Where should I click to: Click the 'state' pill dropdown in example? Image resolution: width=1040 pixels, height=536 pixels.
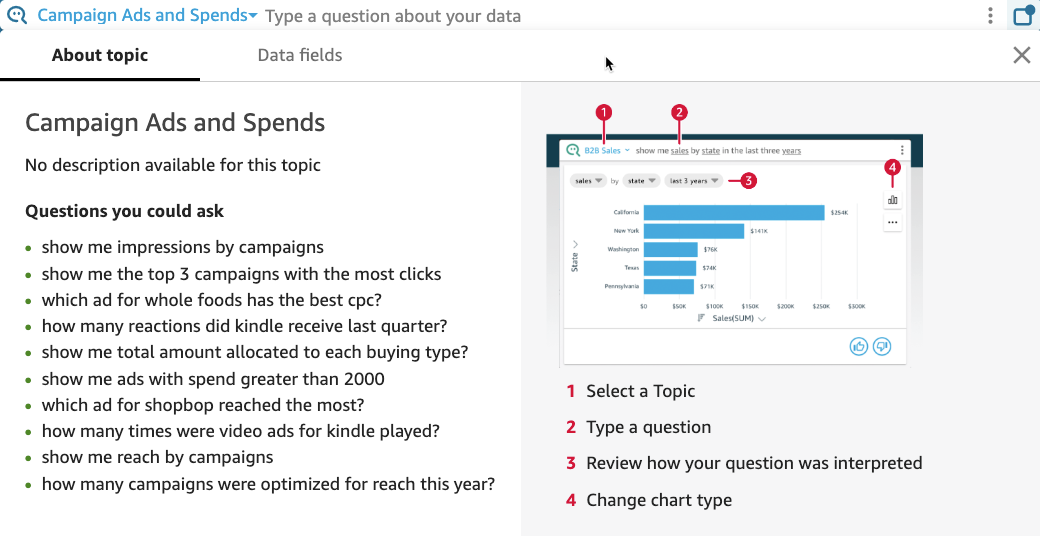(x=642, y=181)
